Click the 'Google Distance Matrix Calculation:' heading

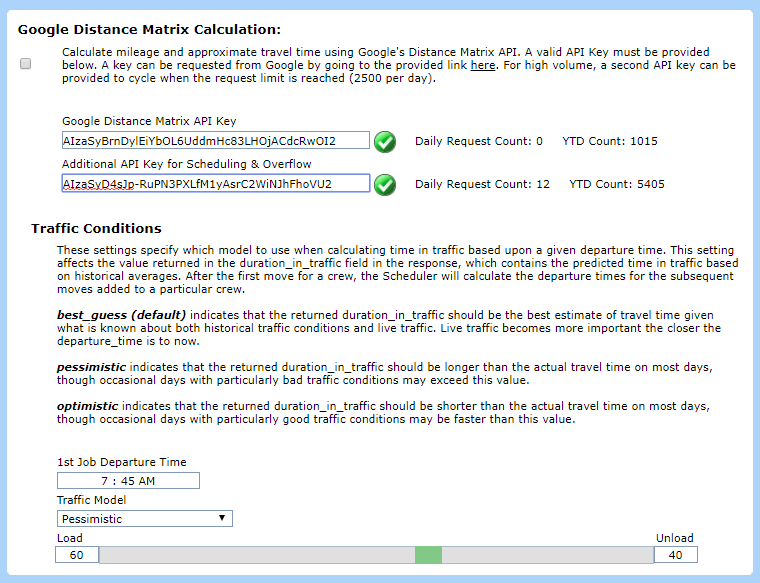(149, 30)
